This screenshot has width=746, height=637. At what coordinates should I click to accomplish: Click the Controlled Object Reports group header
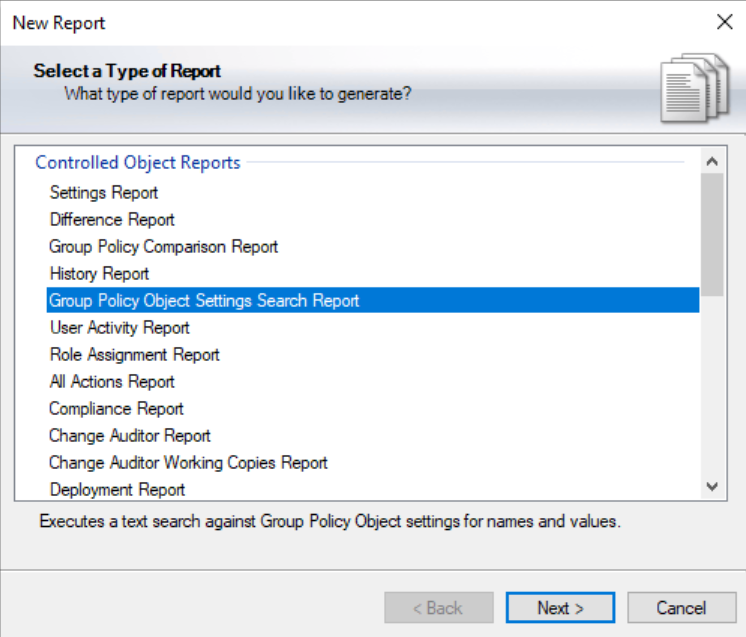pyautogui.click(x=138, y=163)
